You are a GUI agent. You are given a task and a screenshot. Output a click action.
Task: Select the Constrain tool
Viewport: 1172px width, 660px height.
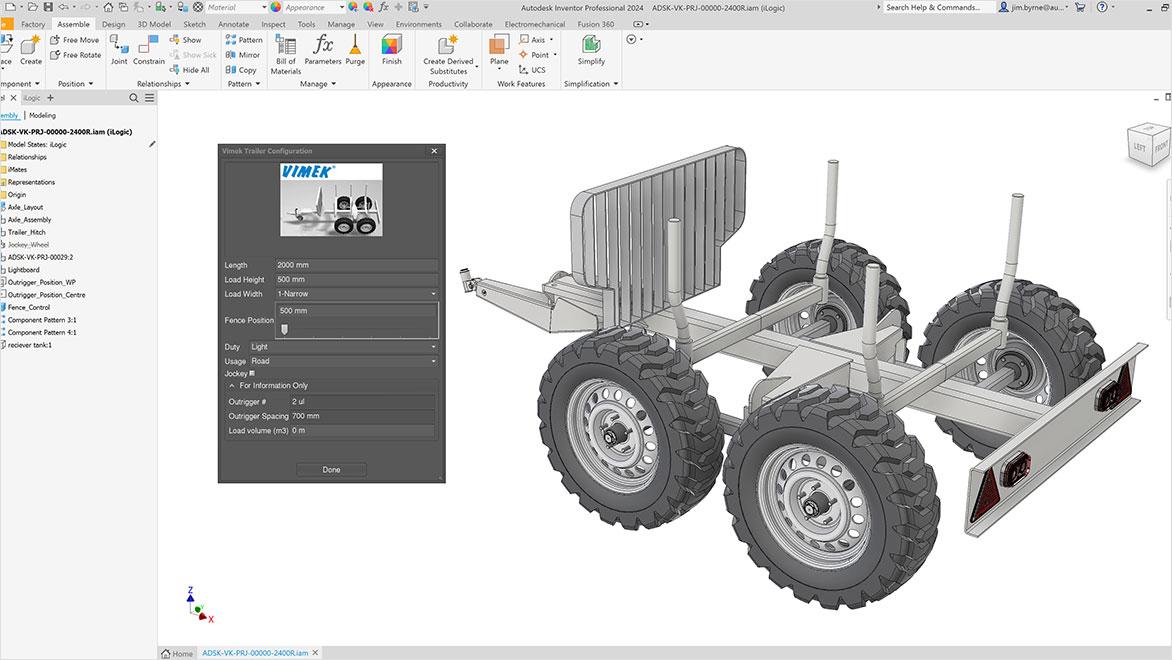pos(149,50)
